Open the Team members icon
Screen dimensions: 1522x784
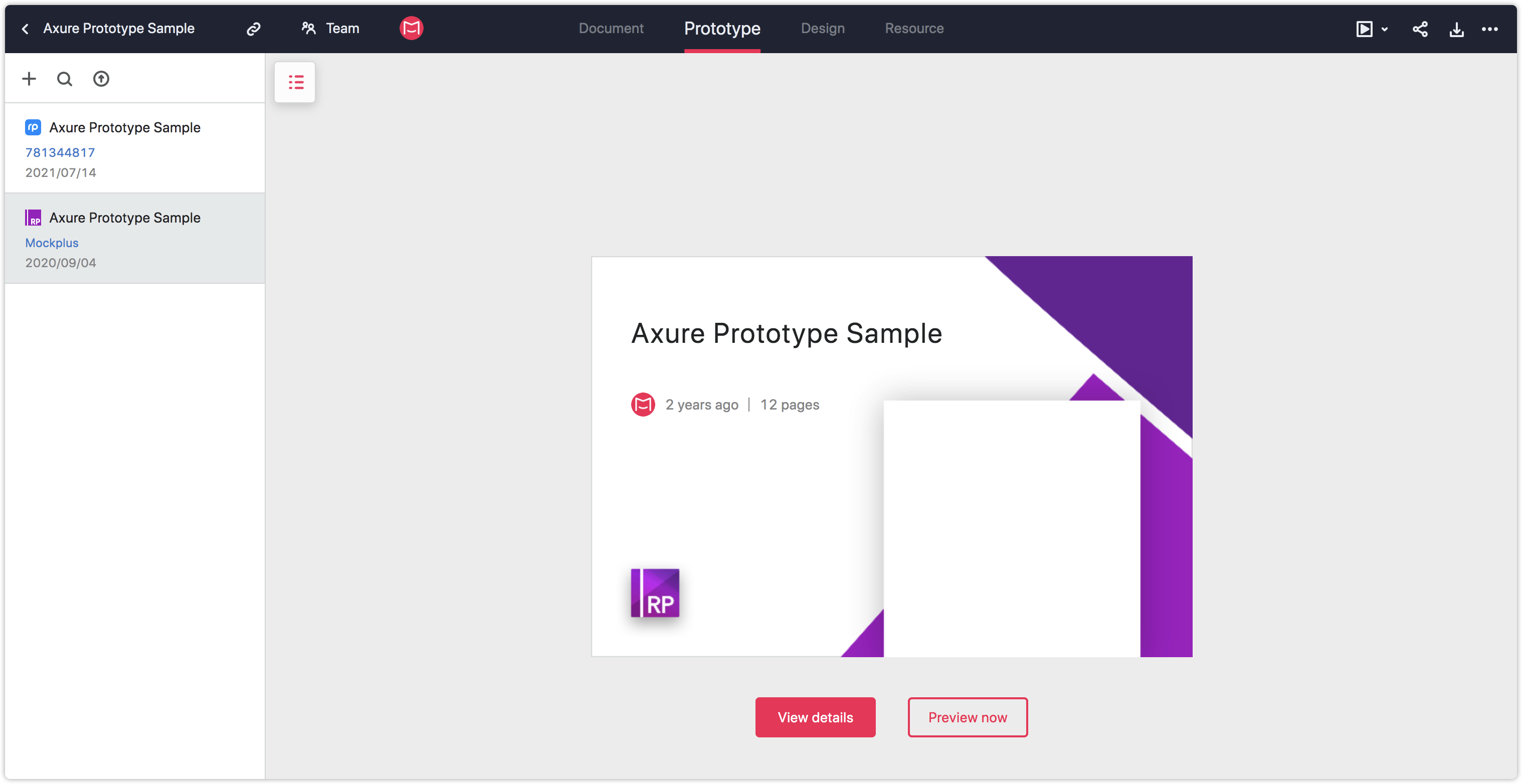[x=308, y=28]
